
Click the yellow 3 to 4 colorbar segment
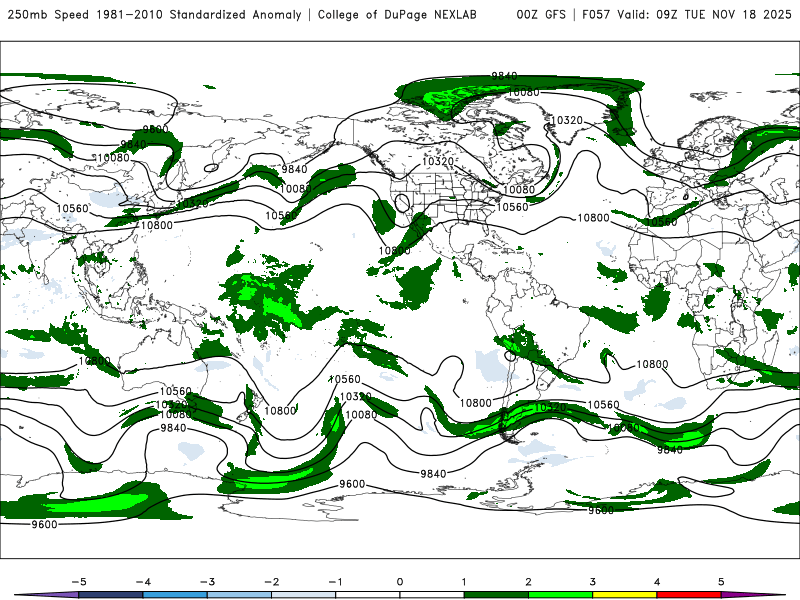(x=624, y=595)
